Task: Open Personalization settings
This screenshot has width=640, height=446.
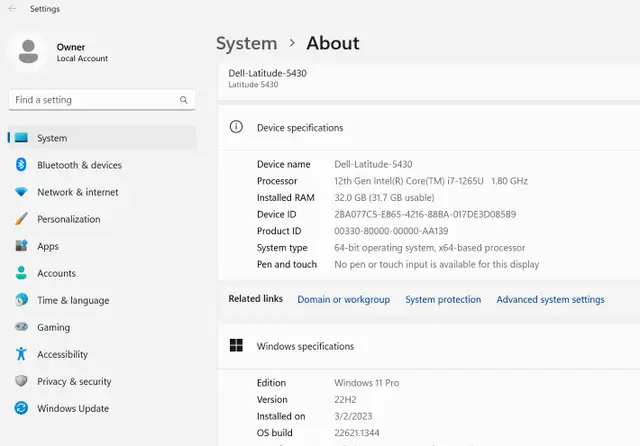Action: point(102,219)
